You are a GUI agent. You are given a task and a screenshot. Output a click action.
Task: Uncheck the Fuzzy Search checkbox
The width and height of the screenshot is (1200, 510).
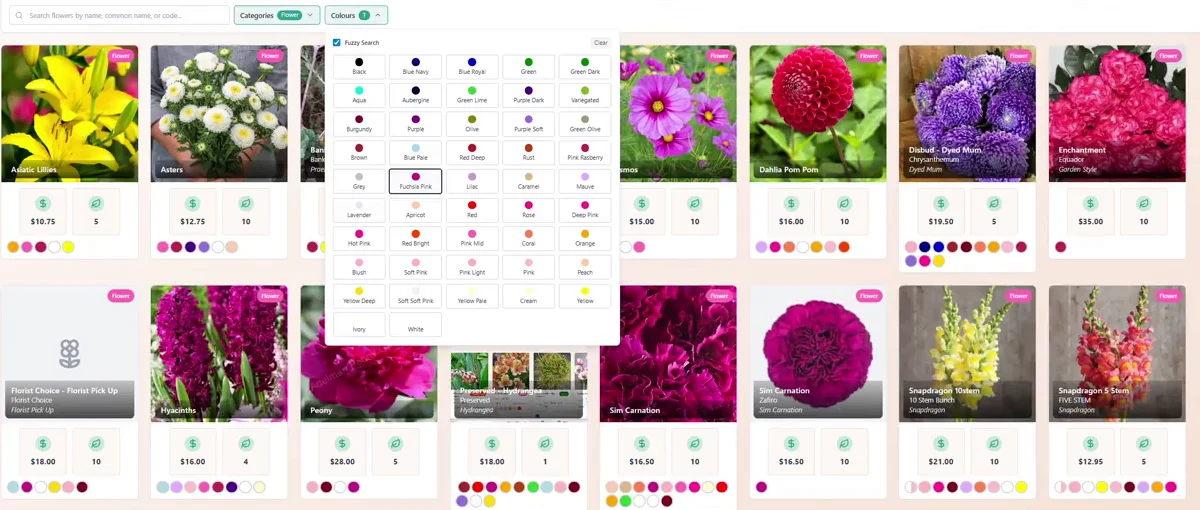coord(337,43)
